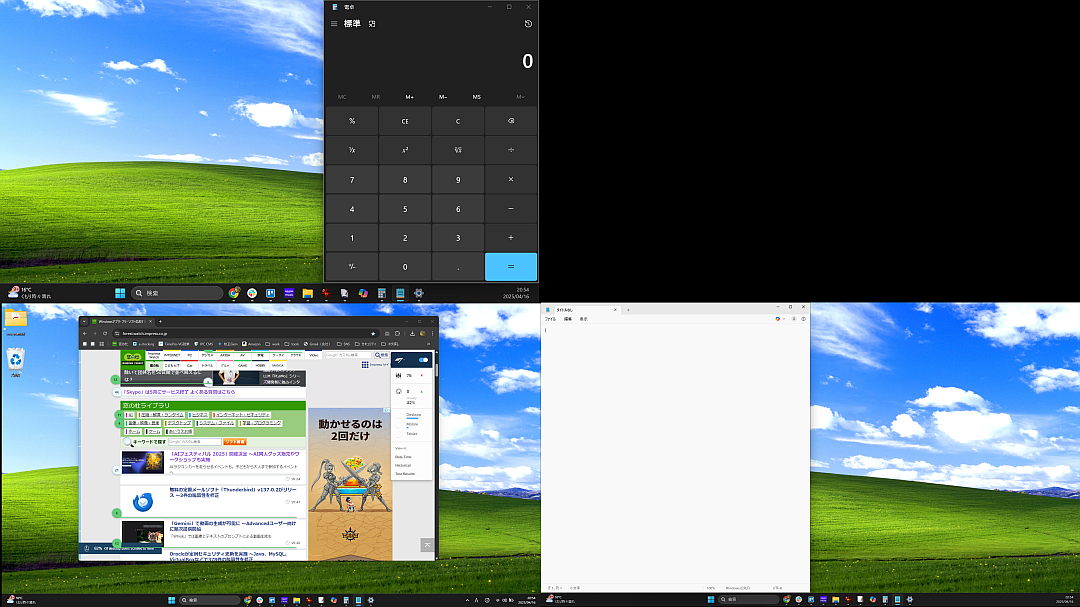The image size is (1080, 607).
Task: Add a new tab in Notepad
Action: tap(628, 310)
